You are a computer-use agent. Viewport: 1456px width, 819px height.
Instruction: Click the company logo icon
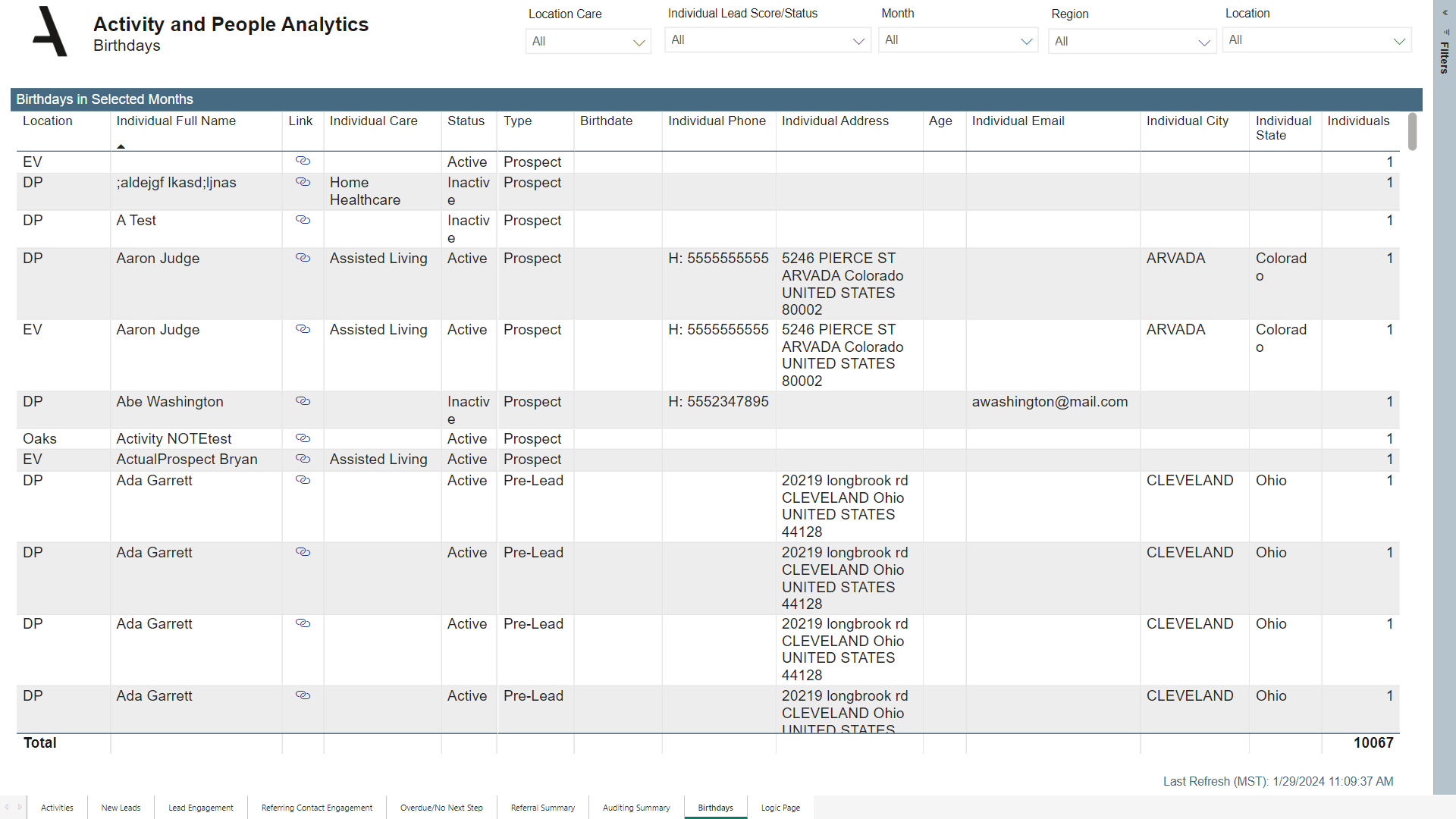pyautogui.click(x=50, y=32)
